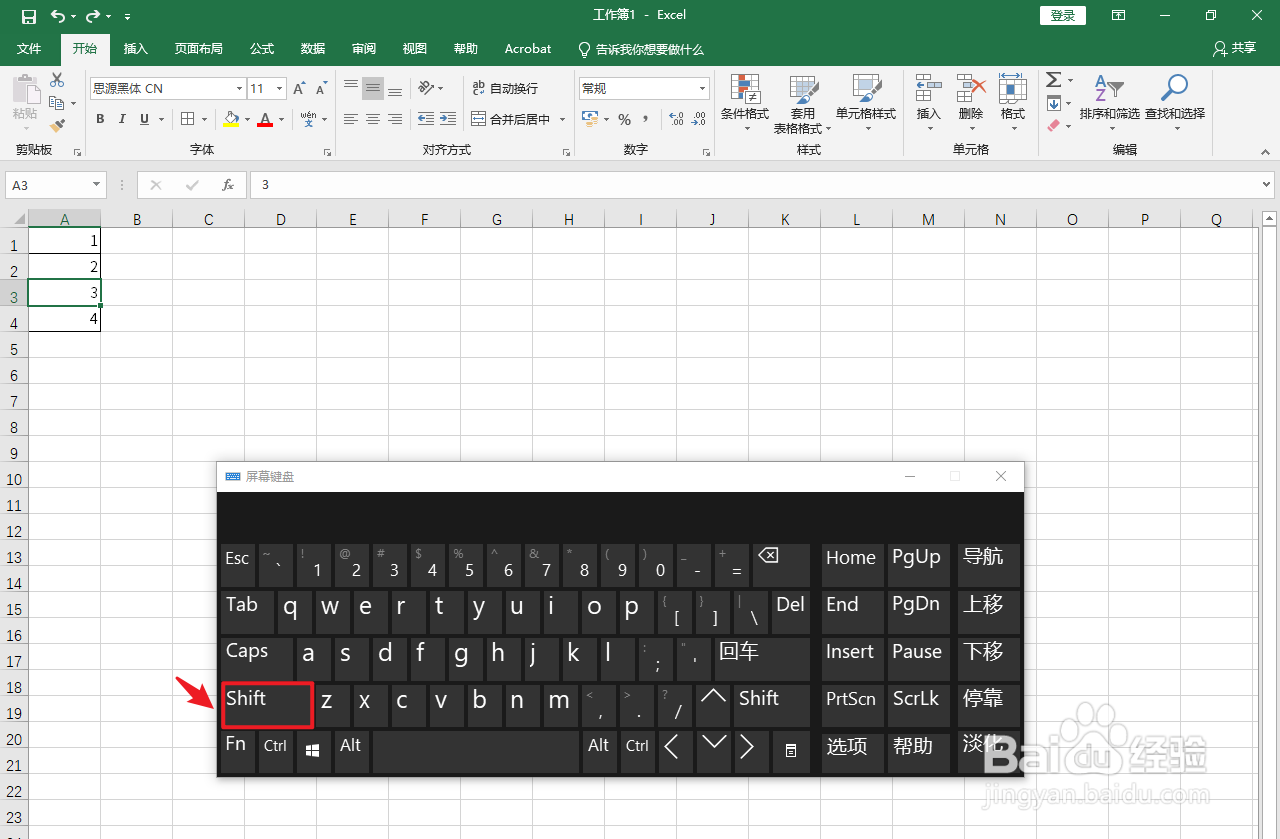Click the Save icon in quick access toolbar
The image size is (1280, 839).
pyautogui.click(x=28, y=16)
